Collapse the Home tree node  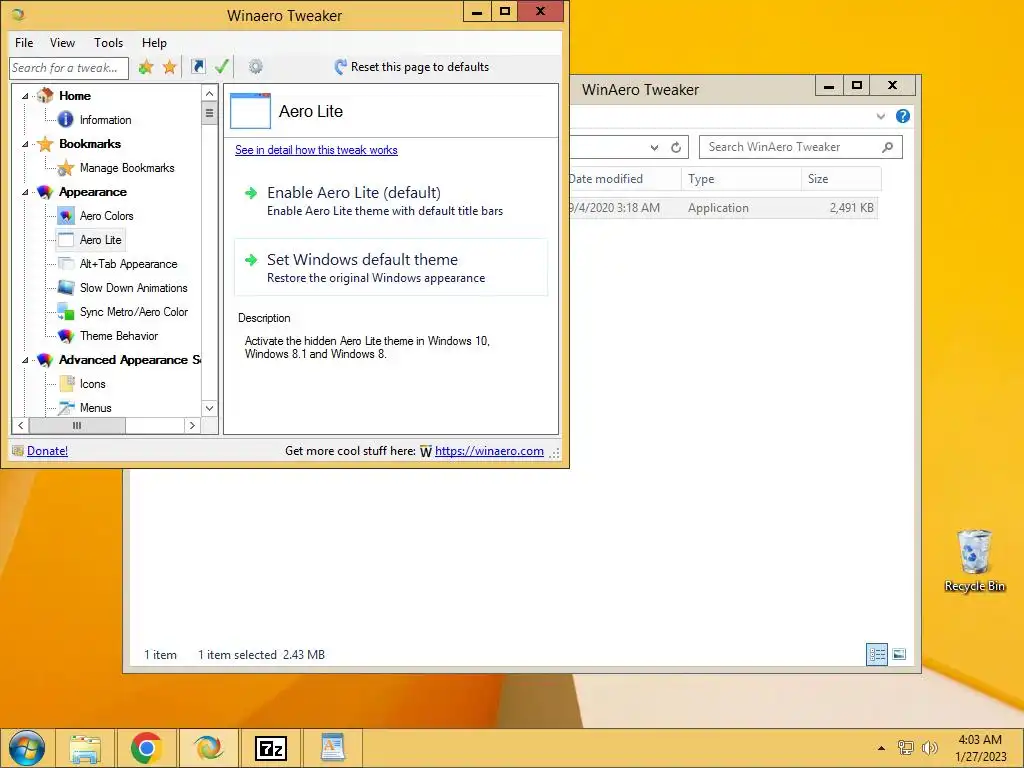[x=25, y=96]
